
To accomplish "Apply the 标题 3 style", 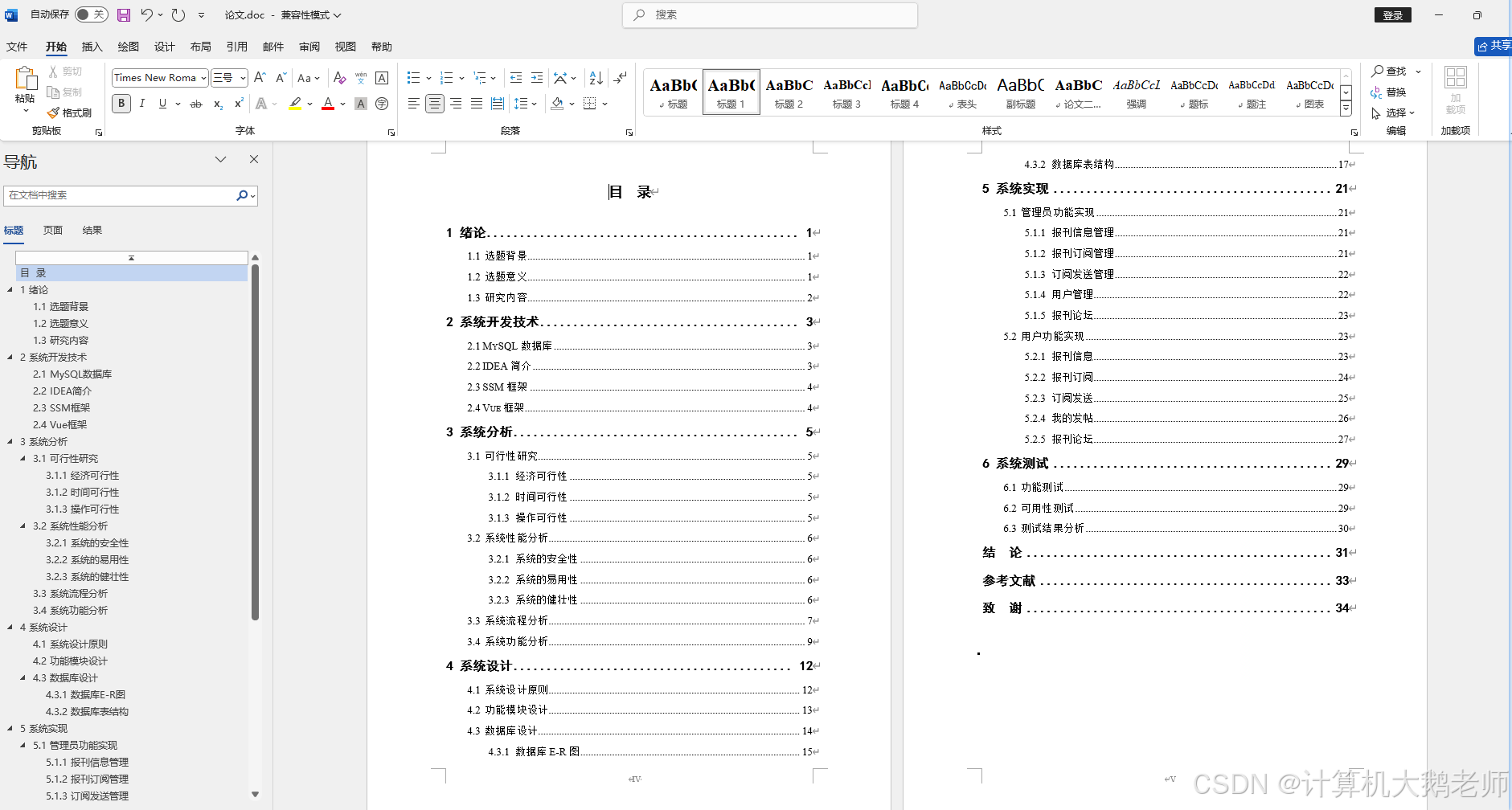I will (847, 92).
